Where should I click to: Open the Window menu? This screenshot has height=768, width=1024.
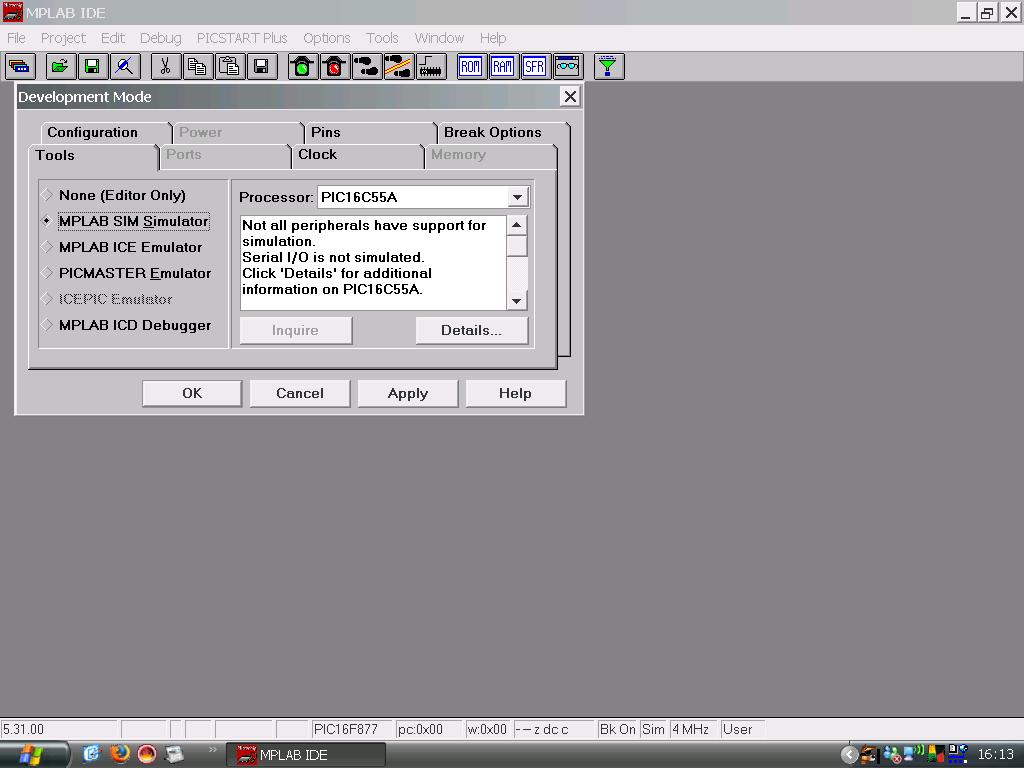(439, 38)
